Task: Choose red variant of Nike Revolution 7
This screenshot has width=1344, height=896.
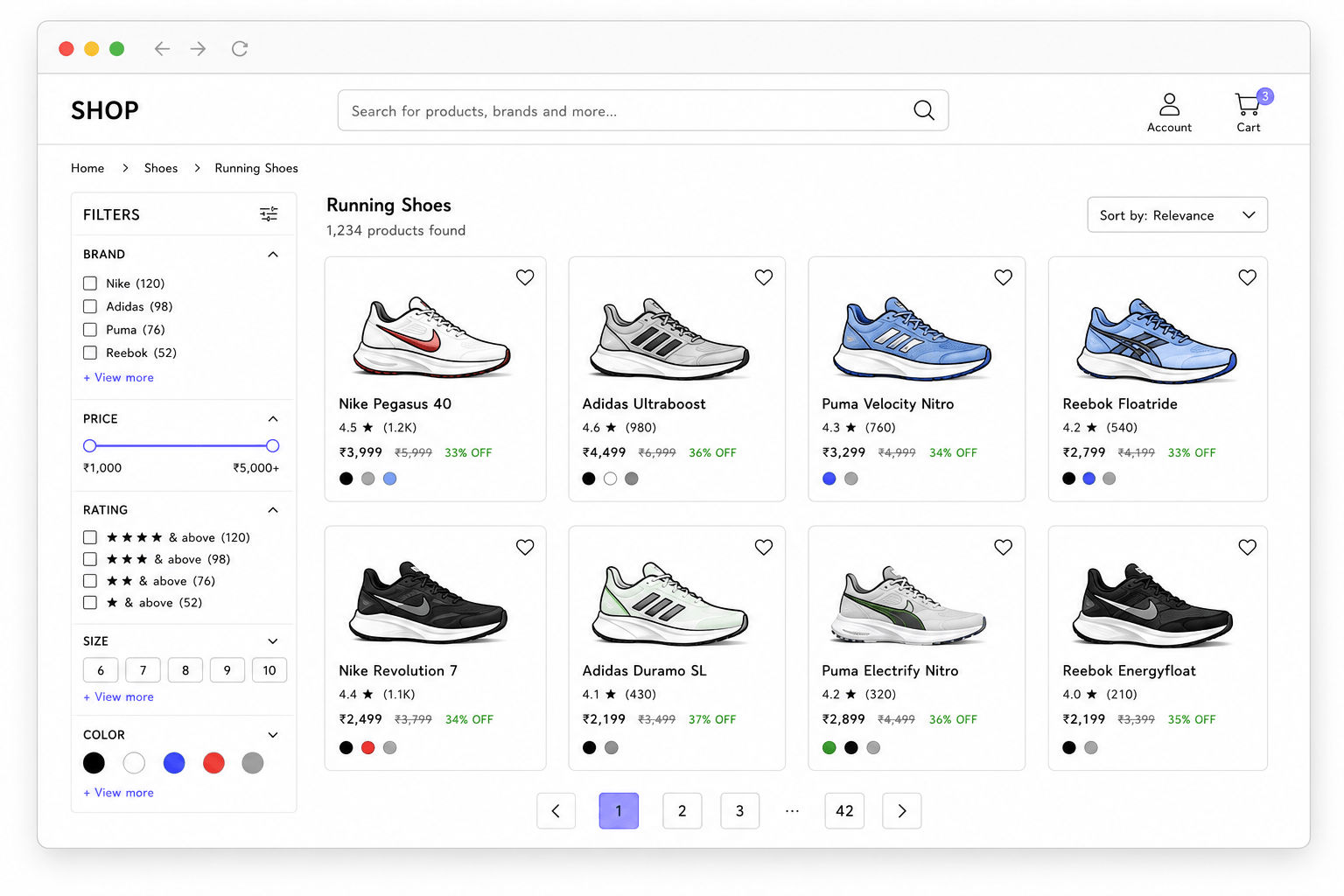Action: point(368,747)
